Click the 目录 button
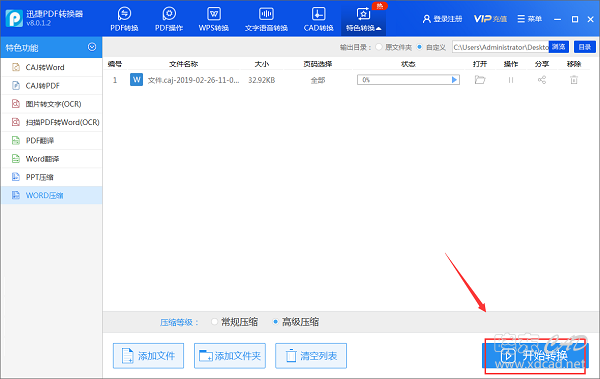Viewport: 600px width, 379px height. click(x=585, y=47)
